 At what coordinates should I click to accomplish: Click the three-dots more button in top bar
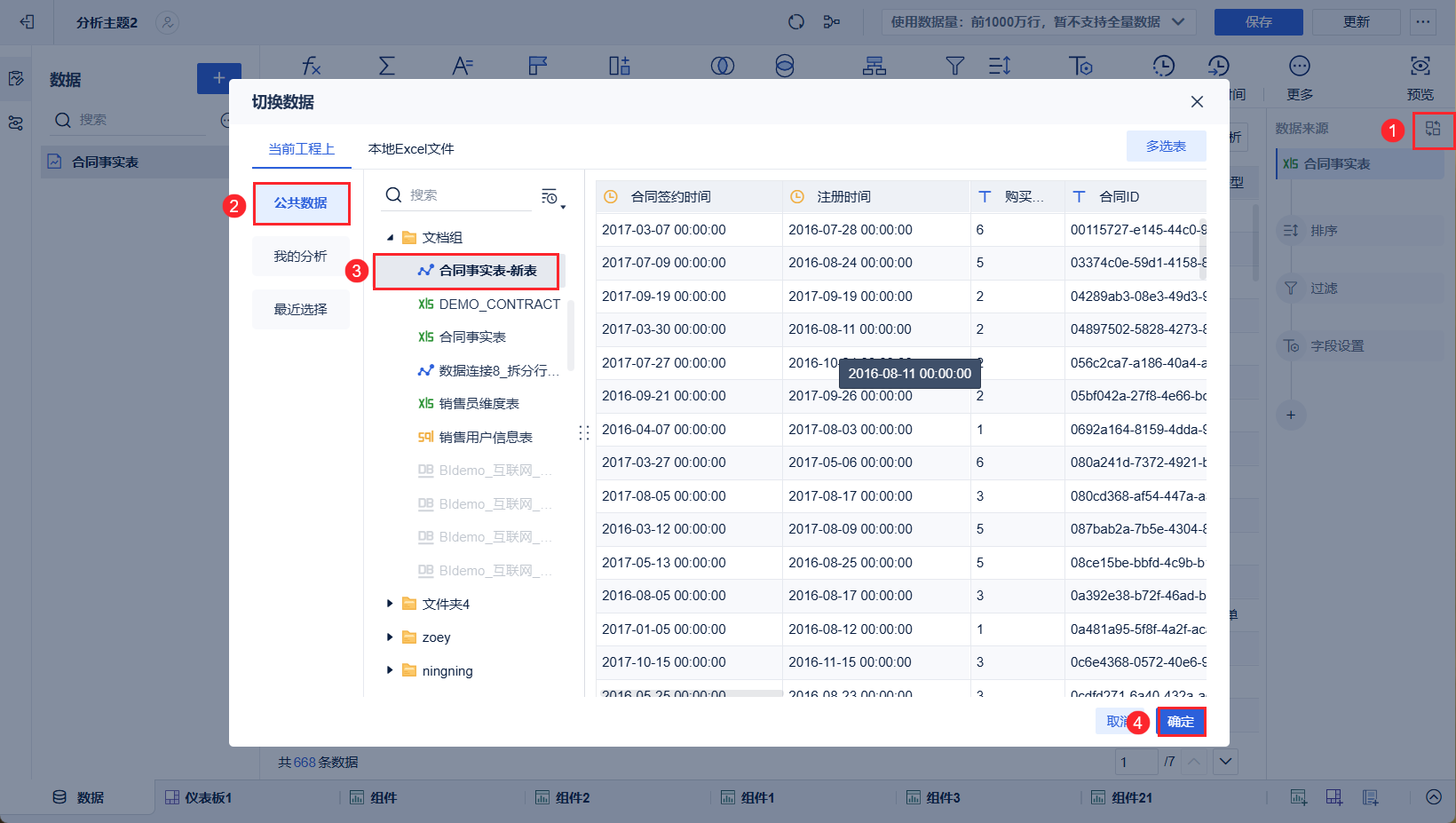click(1423, 22)
